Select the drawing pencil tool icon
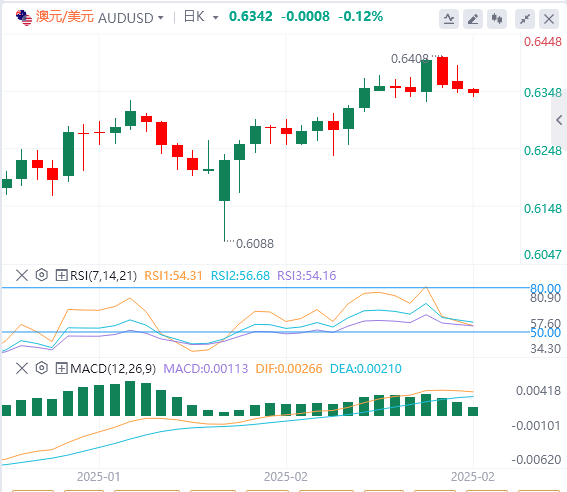The height and width of the screenshot is (492, 567). [x=473, y=19]
